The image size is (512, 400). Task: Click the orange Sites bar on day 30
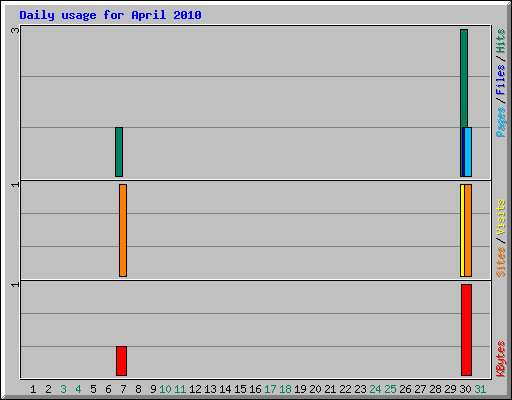pos(468,230)
